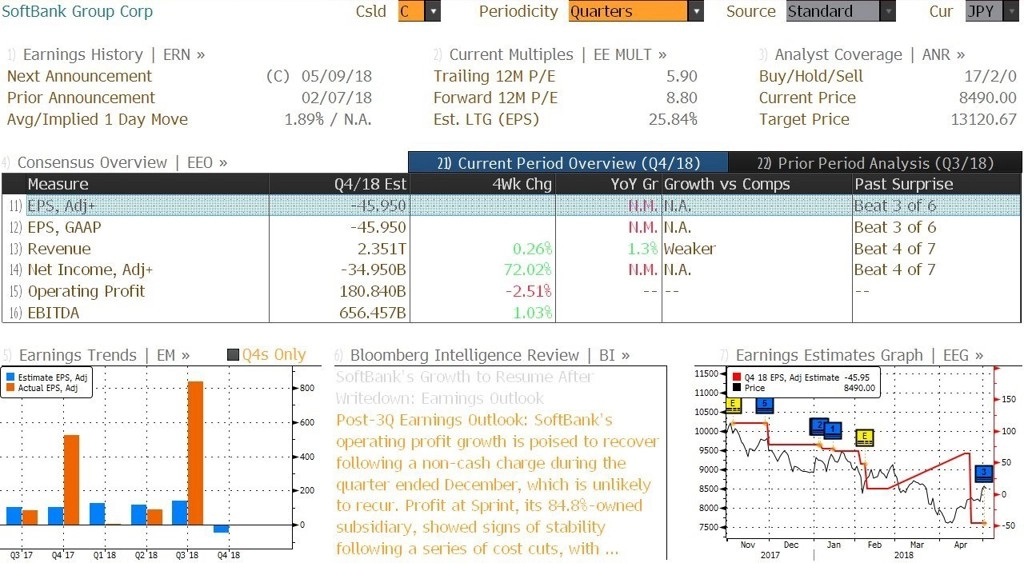The width and height of the screenshot is (1024, 563).
Task: Select the EPS, Adj+ row
Action: point(511,206)
